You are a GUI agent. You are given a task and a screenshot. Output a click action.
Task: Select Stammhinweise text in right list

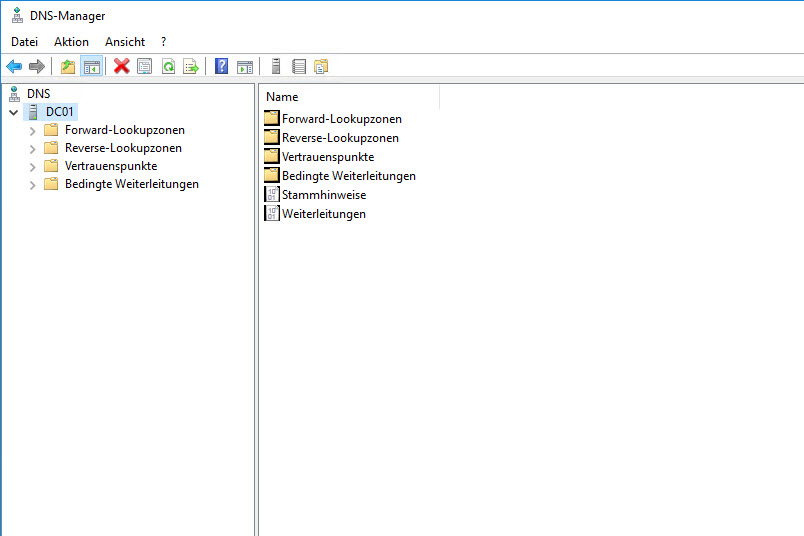pyautogui.click(x=324, y=194)
